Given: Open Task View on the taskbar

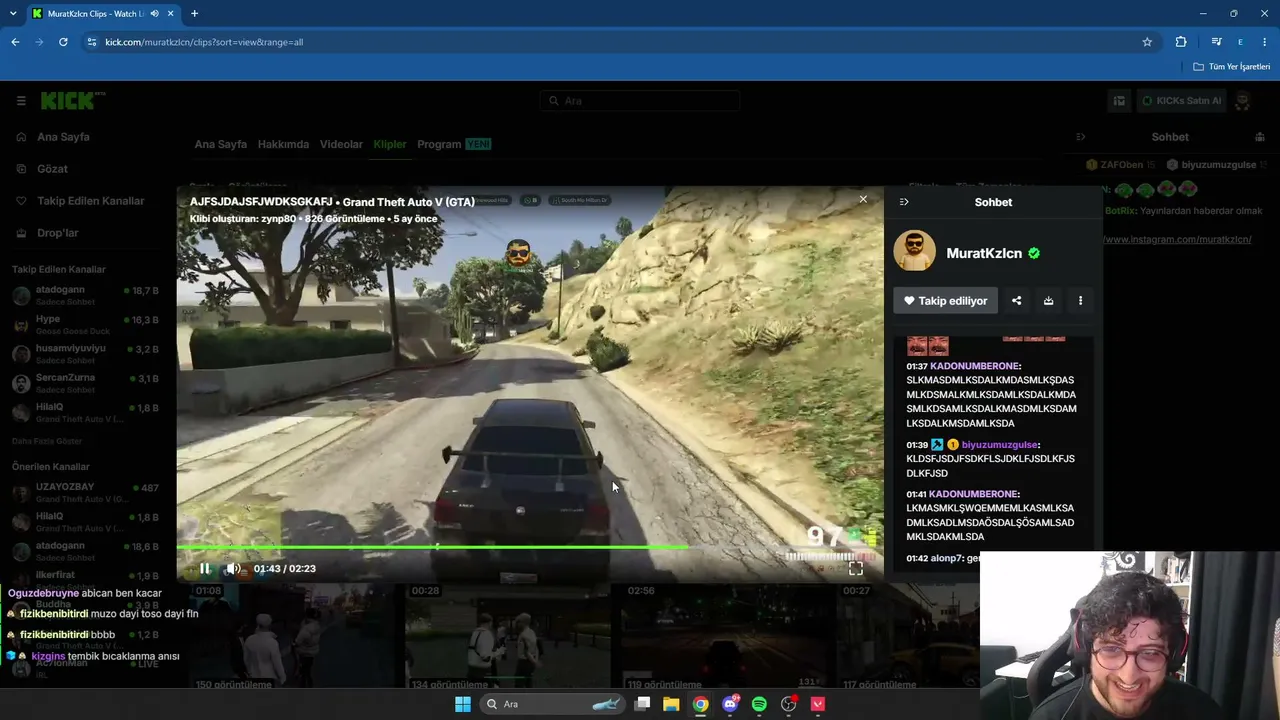Looking at the screenshot, I should coord(643,704).
